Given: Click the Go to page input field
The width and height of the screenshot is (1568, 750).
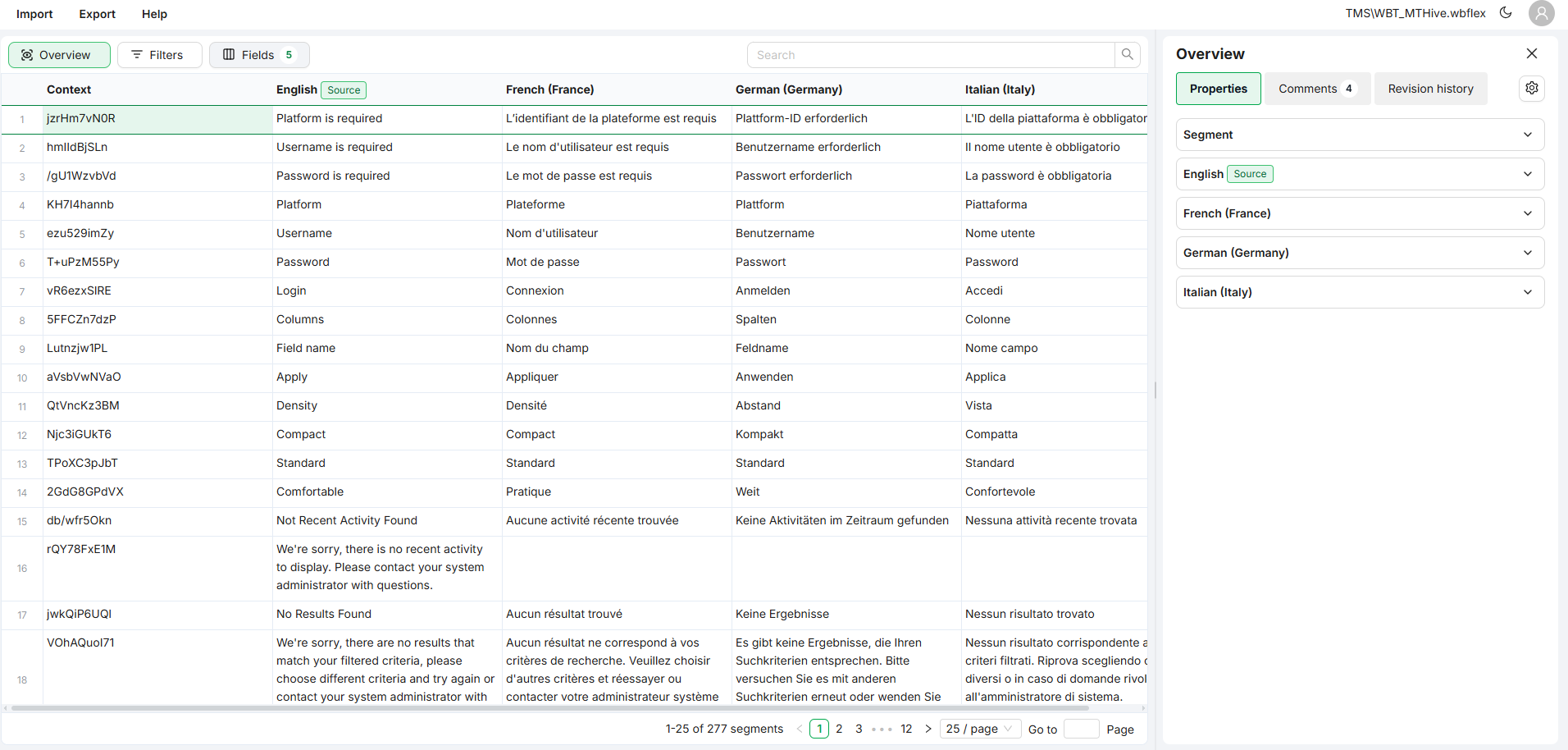Looking at the screenshot, I should point(1081,729).
